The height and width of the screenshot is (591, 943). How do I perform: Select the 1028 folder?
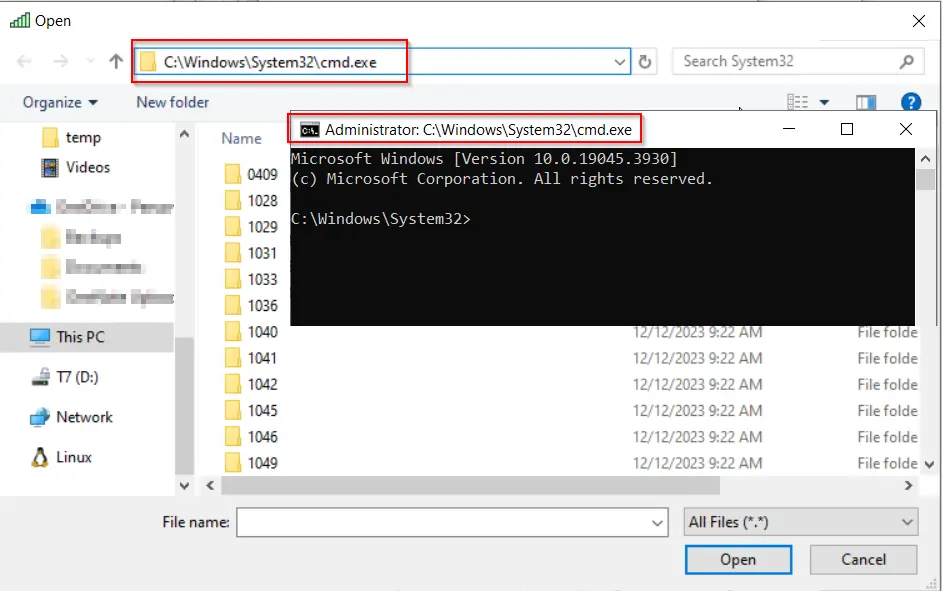click(262, 201)
